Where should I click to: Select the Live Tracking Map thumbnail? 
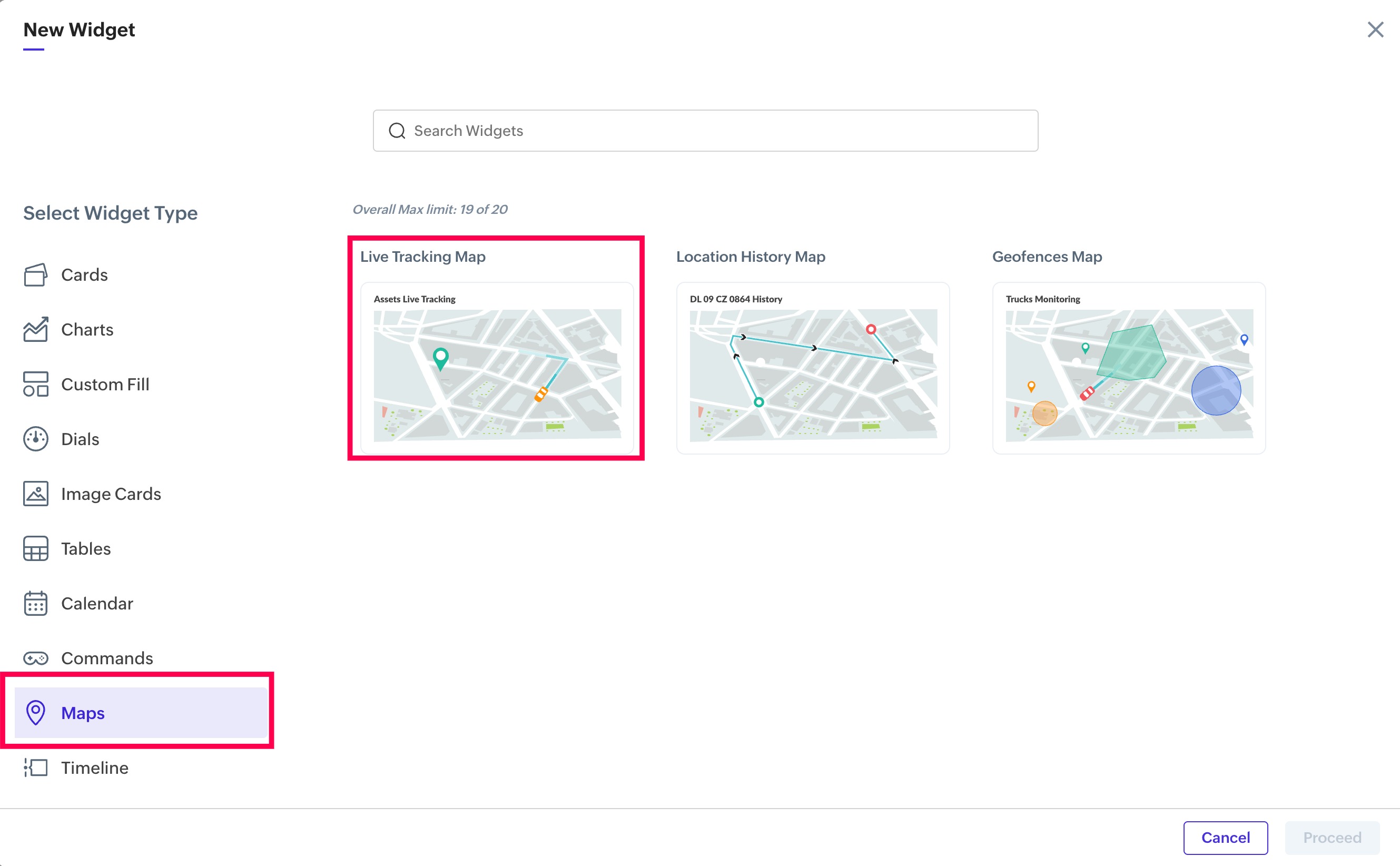[497, 368]
